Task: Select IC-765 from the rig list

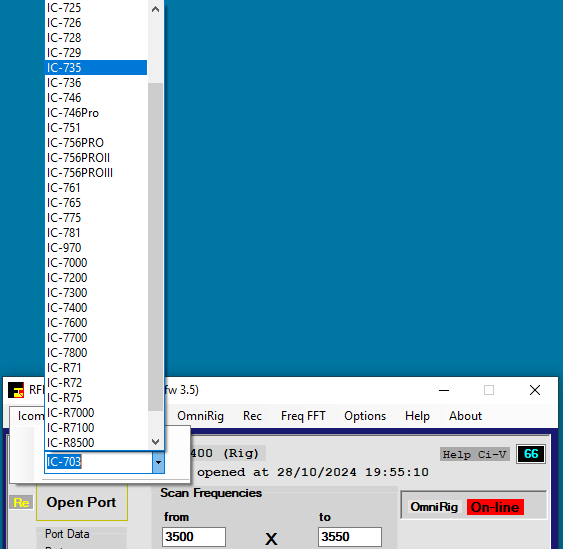Action: click(96, 203)
